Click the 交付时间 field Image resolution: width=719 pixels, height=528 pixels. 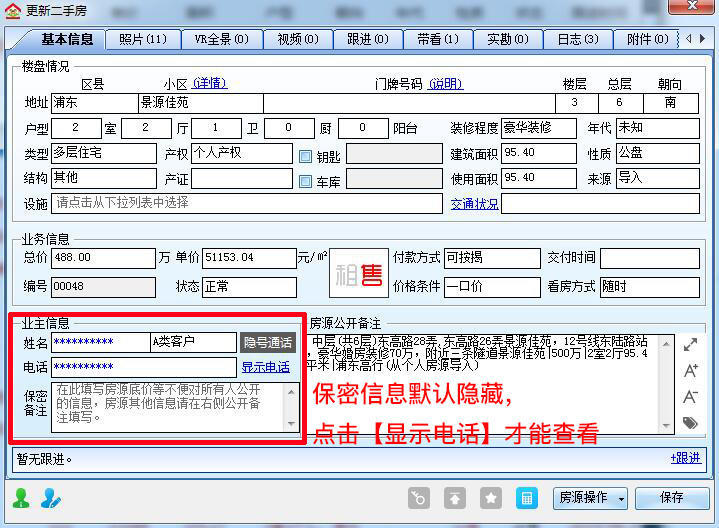(650, 258)
